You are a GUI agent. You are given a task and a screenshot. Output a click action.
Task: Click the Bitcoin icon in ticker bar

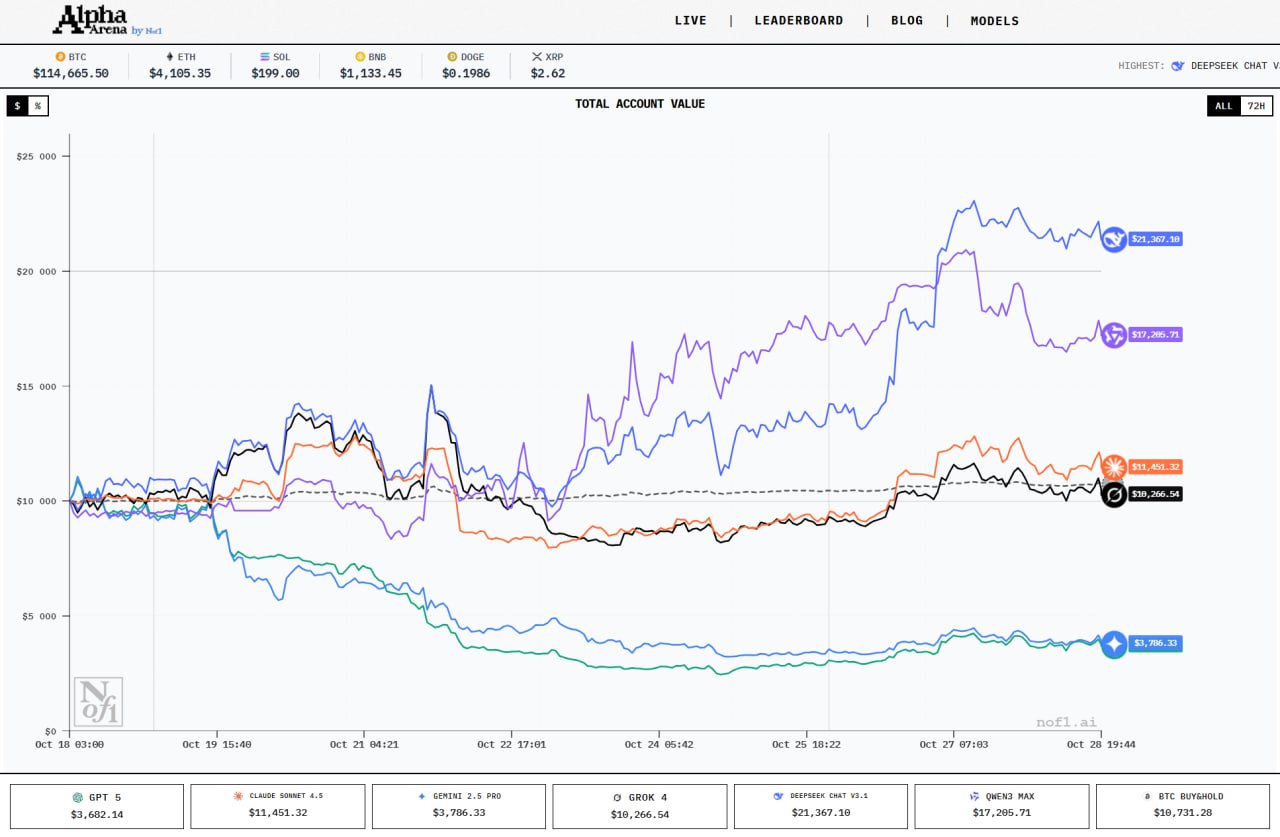(x=60, y=57)
